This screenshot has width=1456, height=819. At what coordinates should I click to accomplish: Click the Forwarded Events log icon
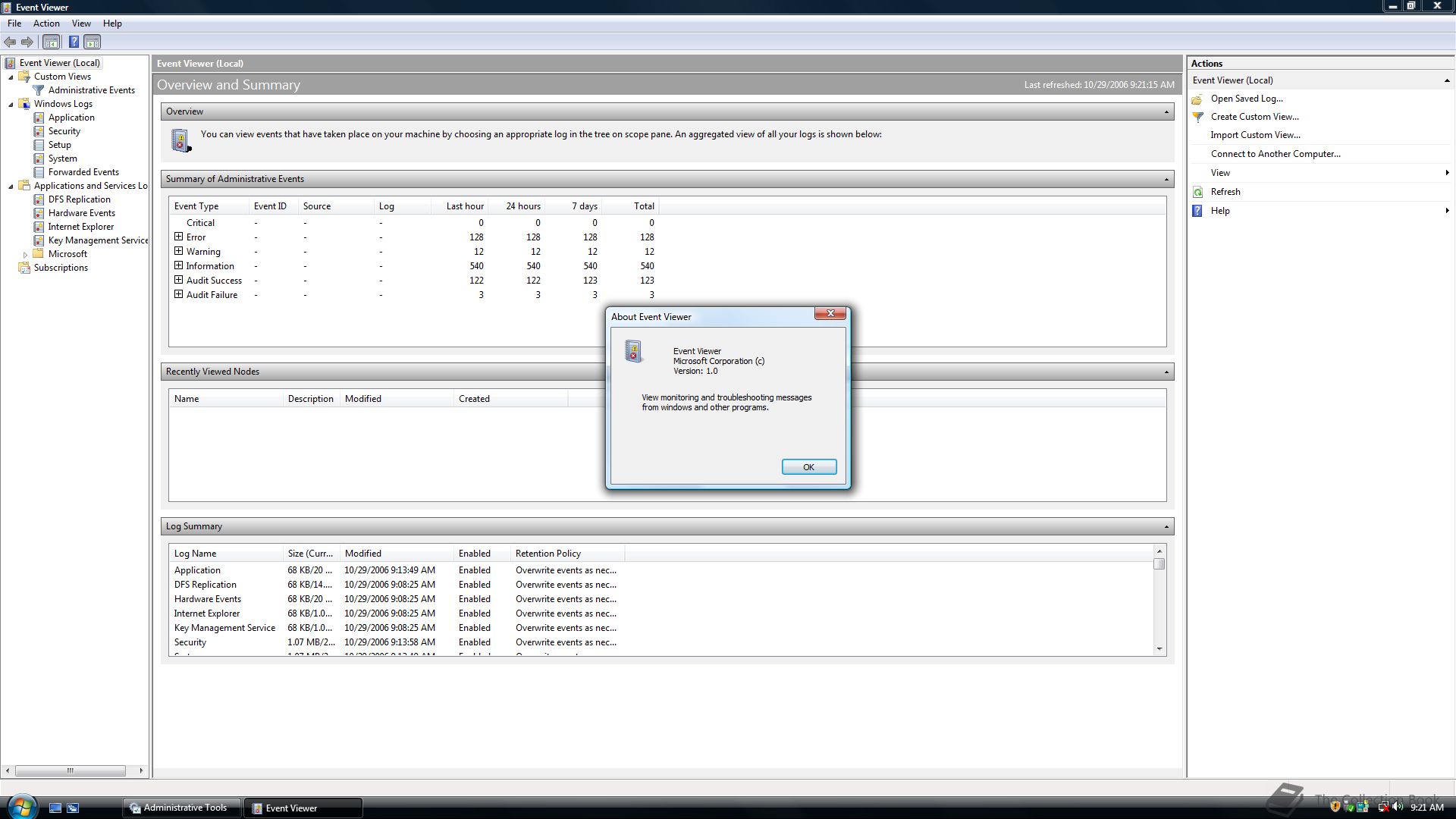point(39,172)
